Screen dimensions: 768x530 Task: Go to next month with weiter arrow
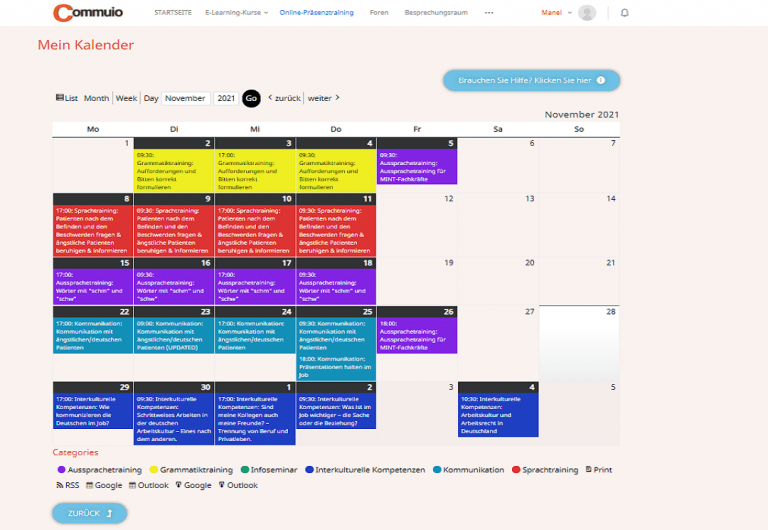tap(323, 98)
